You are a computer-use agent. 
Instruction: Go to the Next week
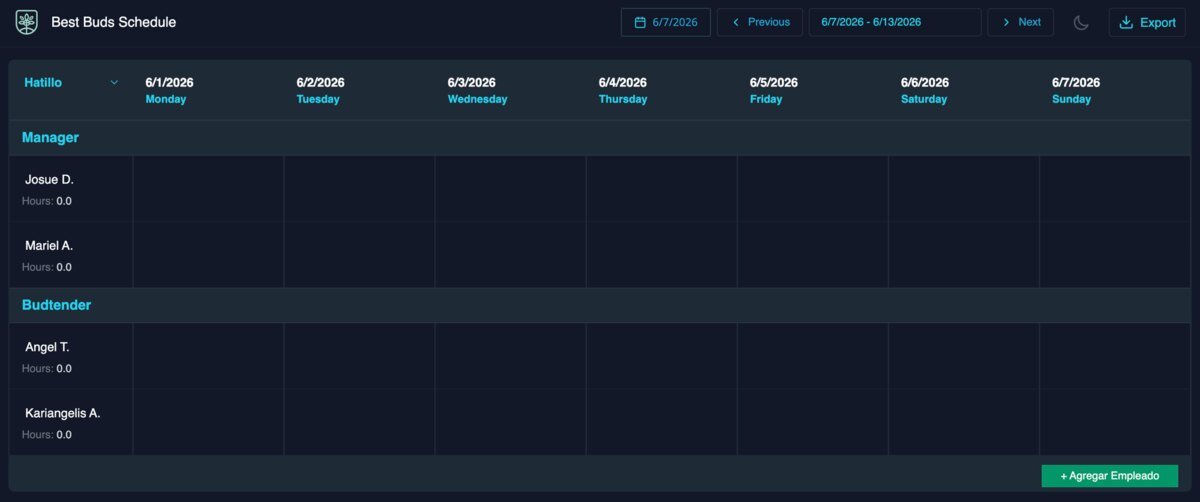1020,22
